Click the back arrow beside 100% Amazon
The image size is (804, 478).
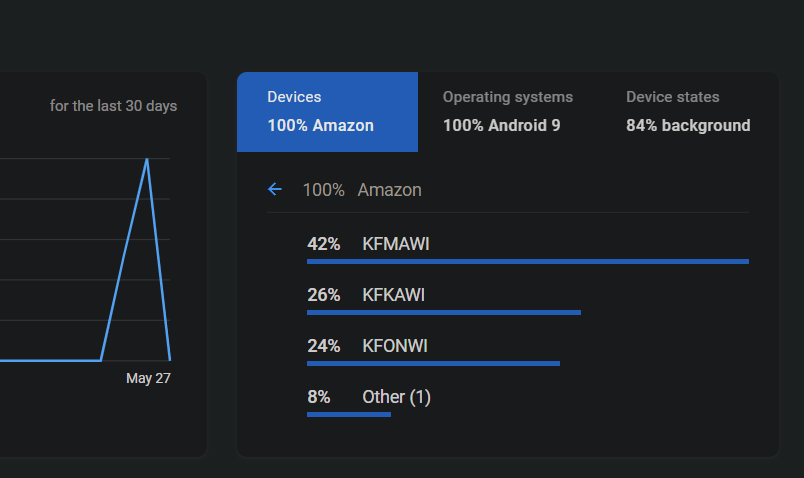click(x=275, y=189)
